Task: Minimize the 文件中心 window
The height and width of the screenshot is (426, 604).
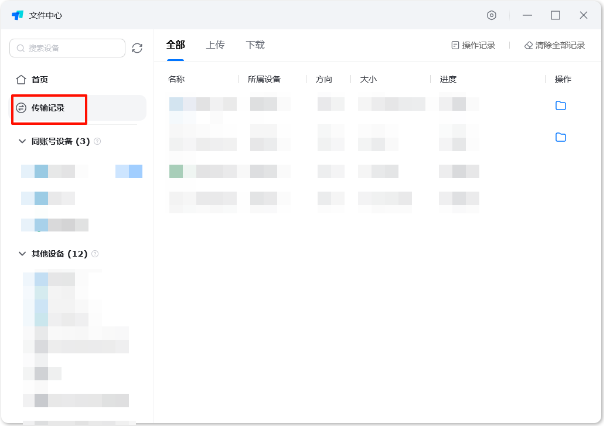Action: pyautogui.click(x=527, y=15)
